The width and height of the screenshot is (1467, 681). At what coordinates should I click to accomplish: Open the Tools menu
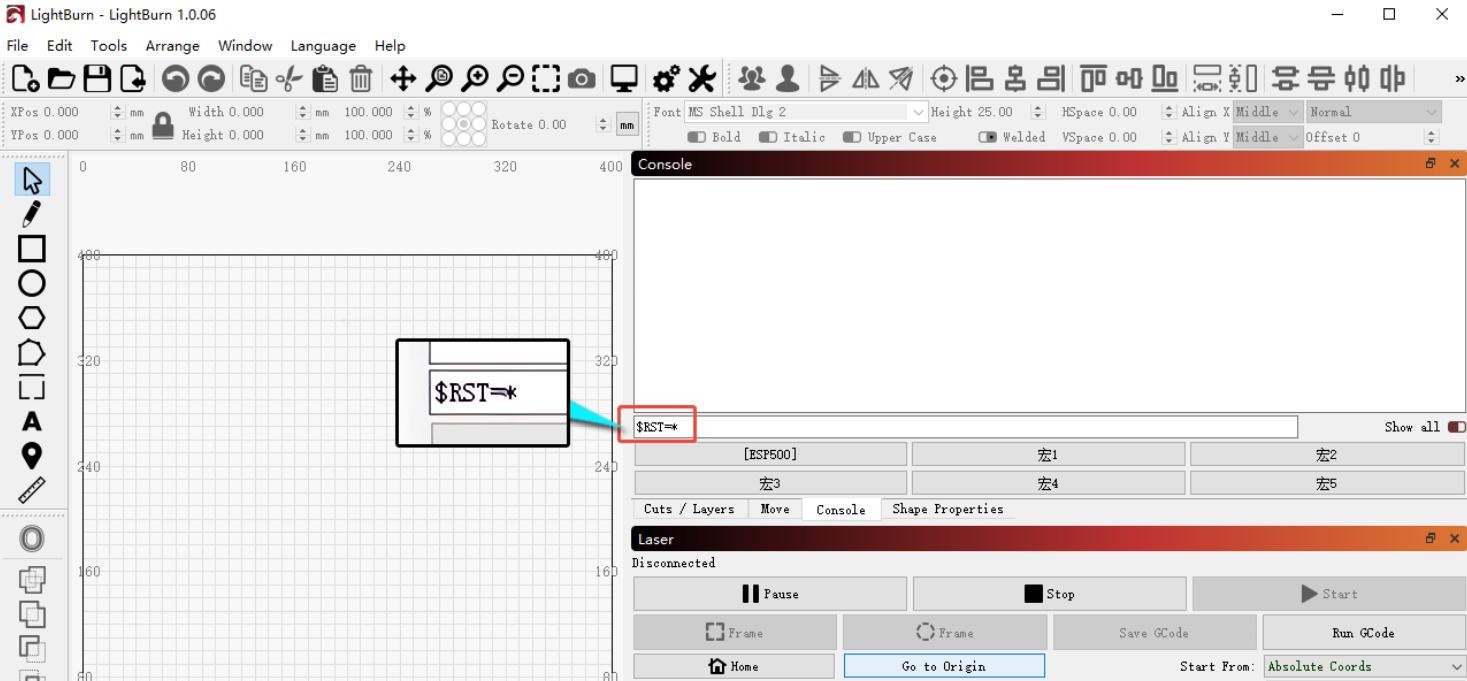(x=109, y=46)
